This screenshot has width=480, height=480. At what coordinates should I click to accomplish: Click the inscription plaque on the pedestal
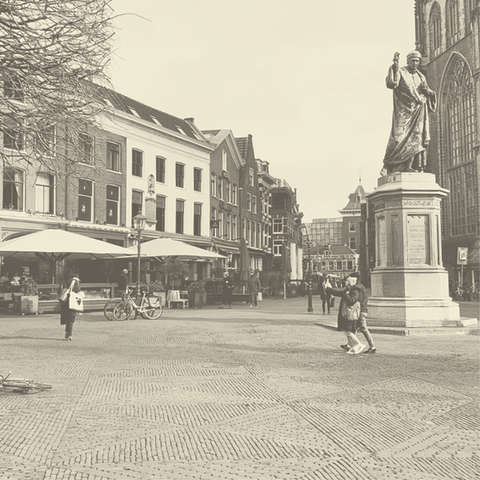(x=417, y=239)
